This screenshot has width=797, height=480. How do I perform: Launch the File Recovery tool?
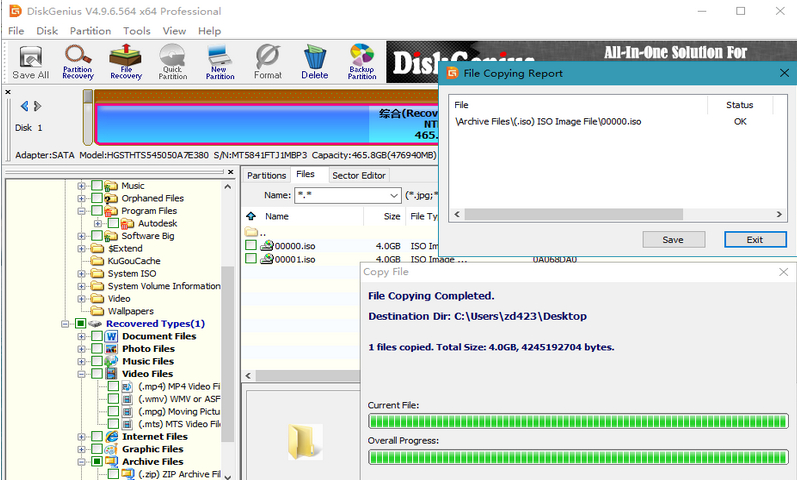pyautogui.click(x=126, y=62)
